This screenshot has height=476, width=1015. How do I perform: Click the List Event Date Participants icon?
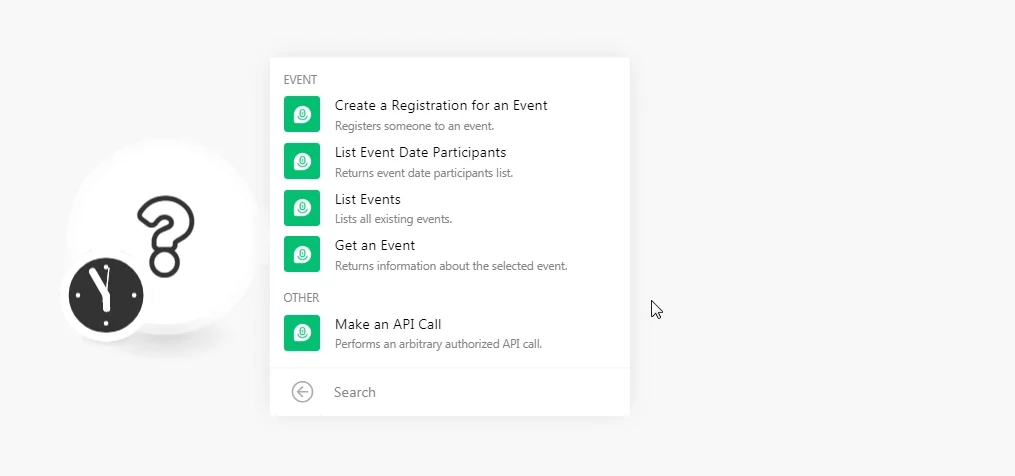tap(302, 161)
